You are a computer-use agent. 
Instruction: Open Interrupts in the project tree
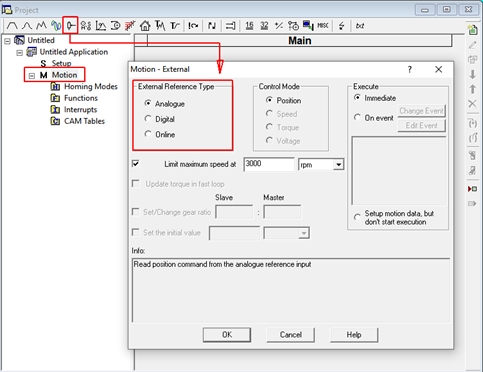coord(80,109)
